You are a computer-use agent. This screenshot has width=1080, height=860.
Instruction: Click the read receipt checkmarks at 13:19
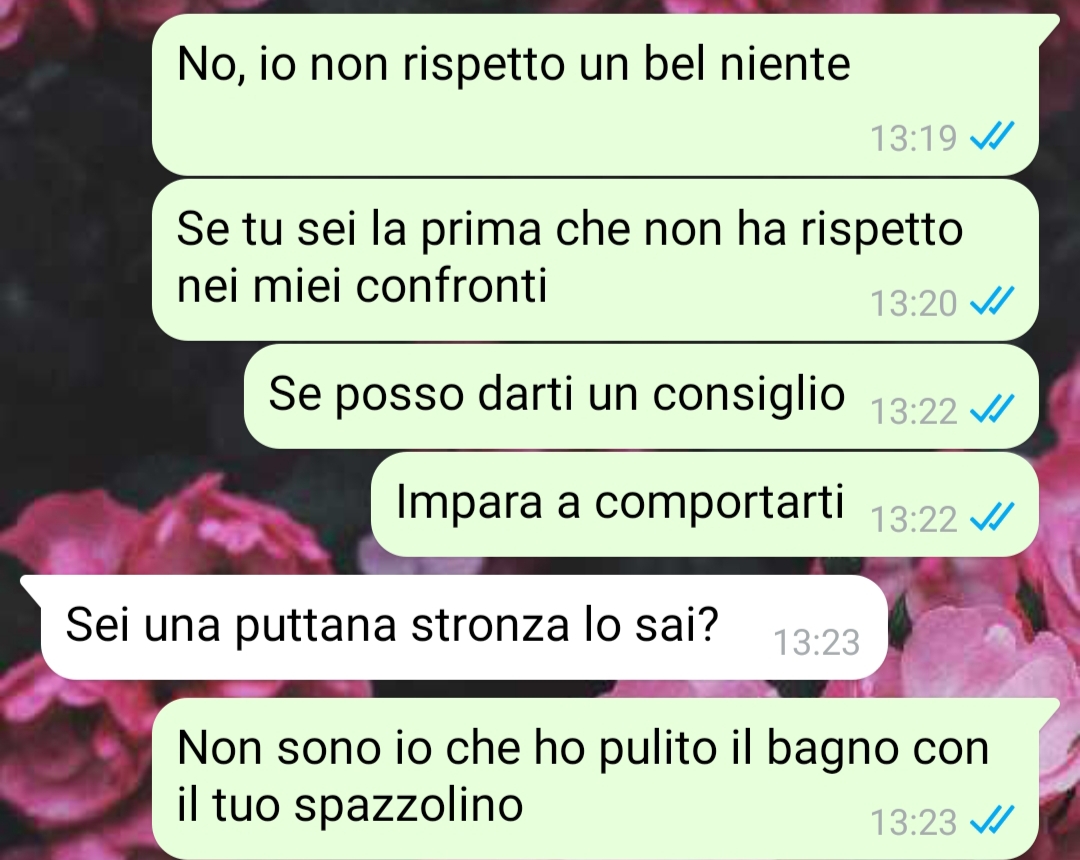[x=991, y=136]
